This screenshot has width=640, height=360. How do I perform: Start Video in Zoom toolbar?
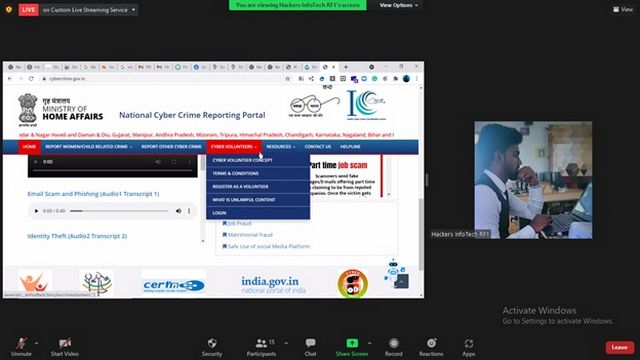click(65, 347)
